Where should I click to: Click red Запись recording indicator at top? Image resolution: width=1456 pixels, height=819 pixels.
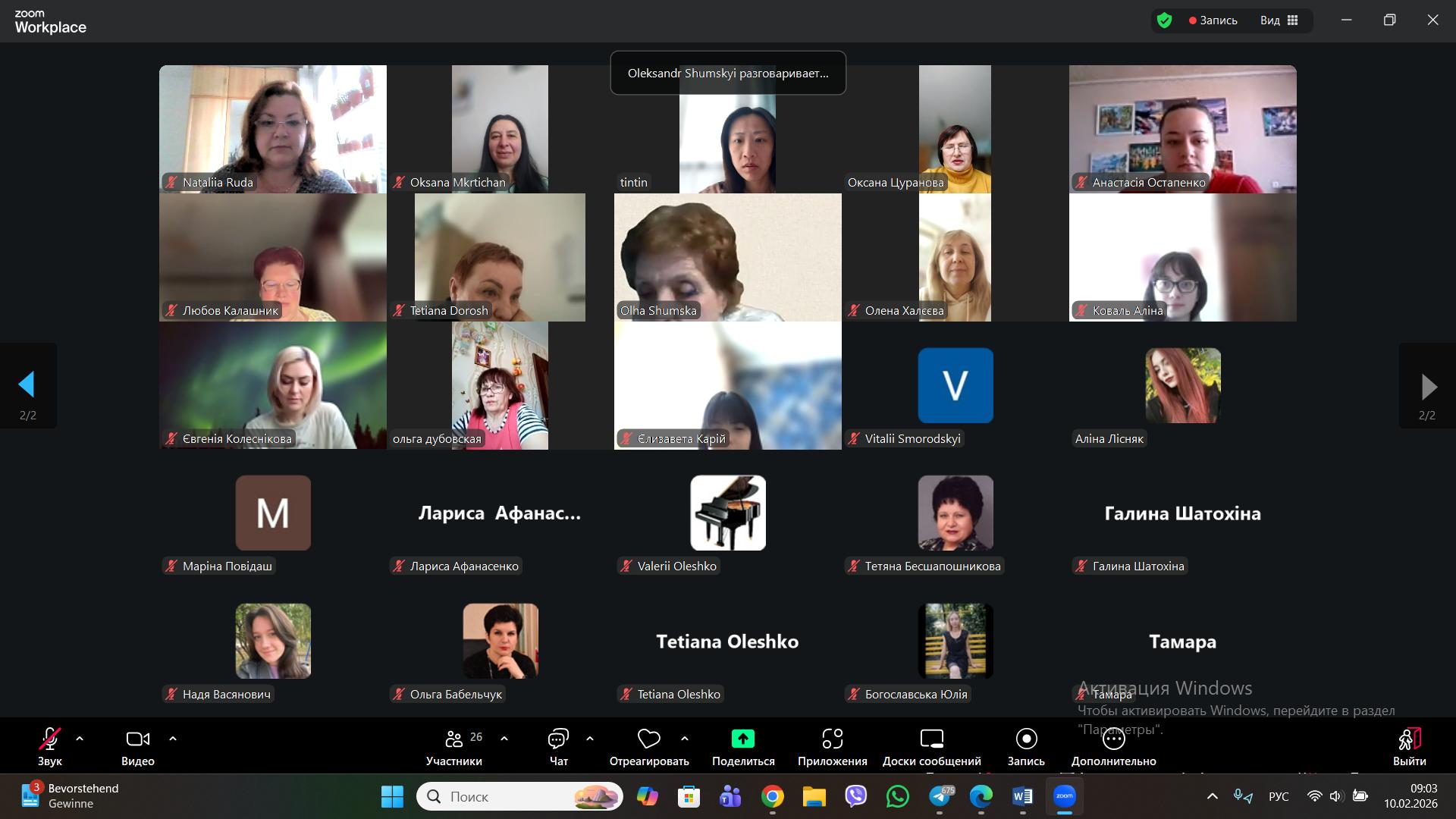(x=1213, y=20)
